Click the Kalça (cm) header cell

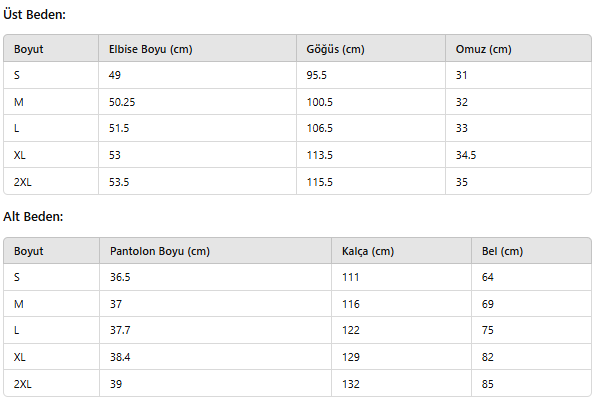point(401,251)
